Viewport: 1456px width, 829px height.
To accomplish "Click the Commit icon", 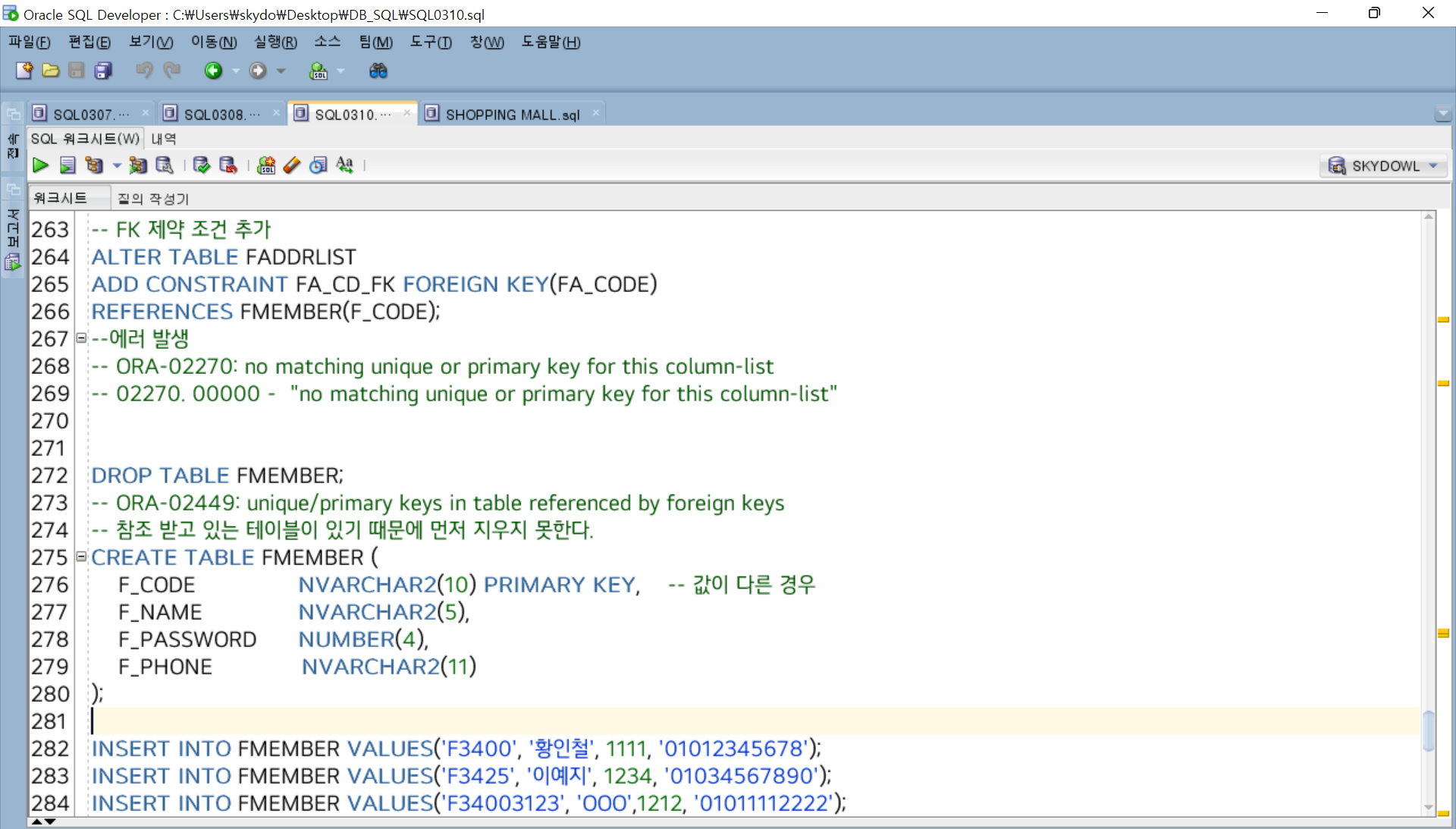I will [201, 165].
